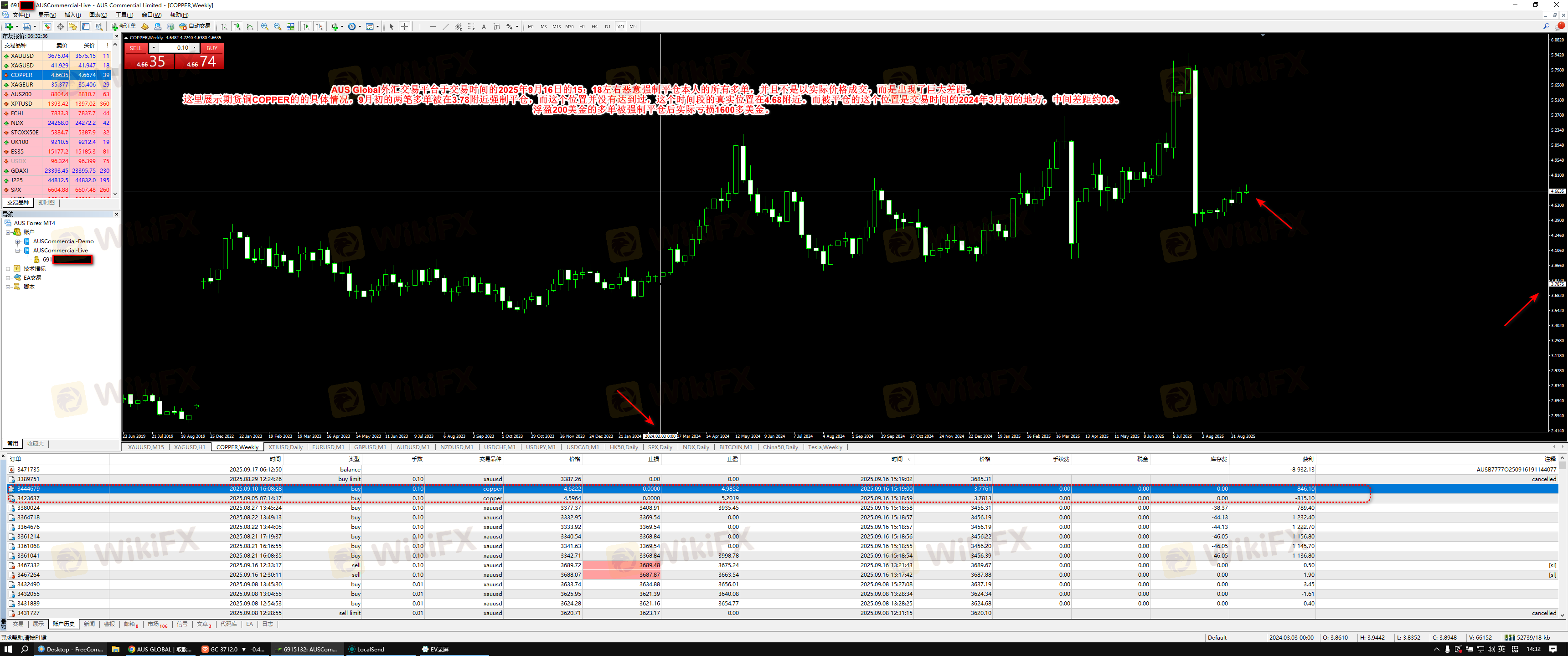
Task: Collapse the AUSCommercial-Live account node
Action: [18, 250]
